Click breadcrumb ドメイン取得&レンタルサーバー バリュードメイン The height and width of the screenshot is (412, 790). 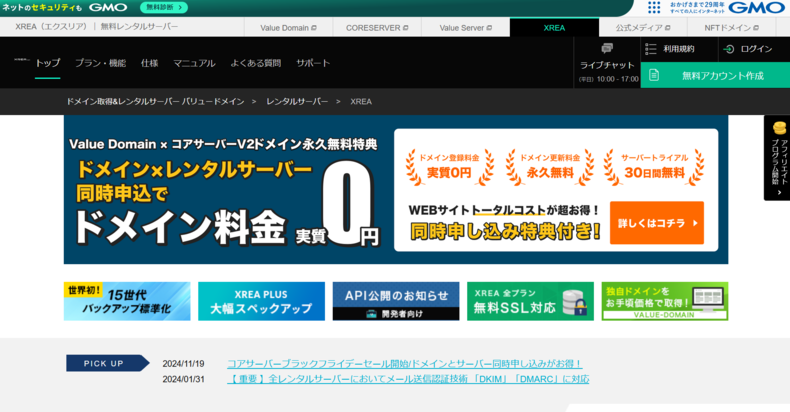pos(155,101)
